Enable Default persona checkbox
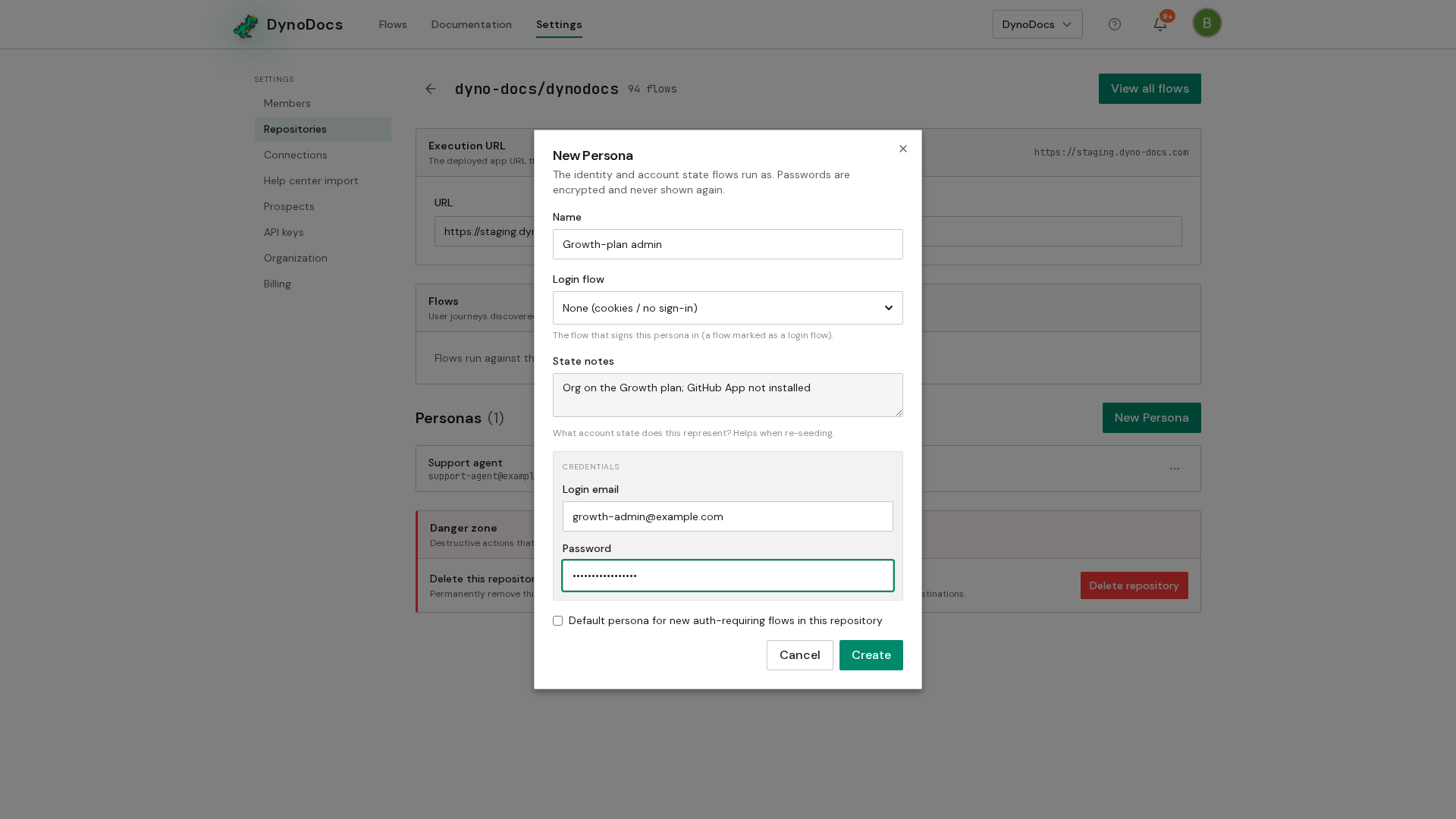 [x=557, y=621]
